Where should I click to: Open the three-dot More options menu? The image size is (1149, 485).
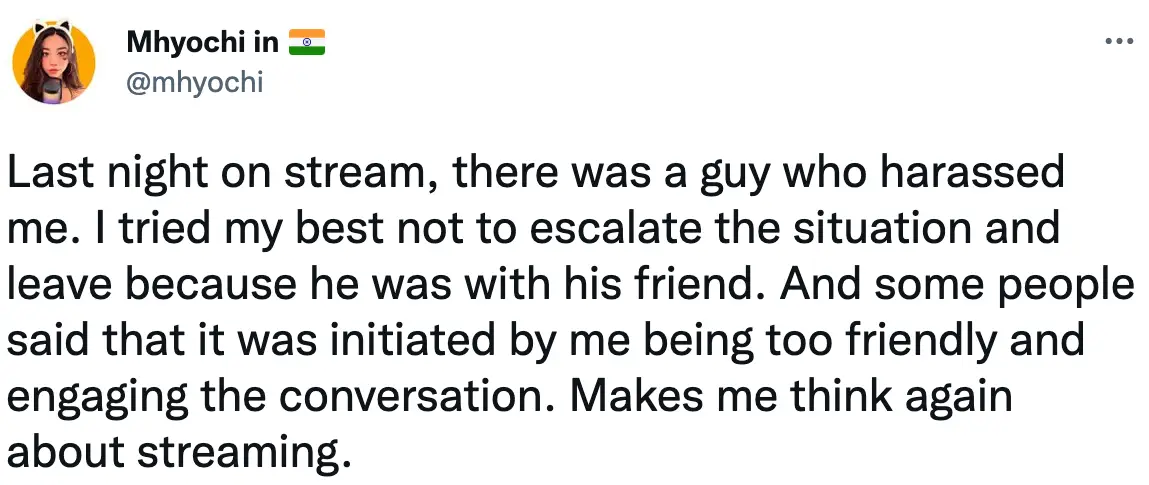[x=1115, y=42]
